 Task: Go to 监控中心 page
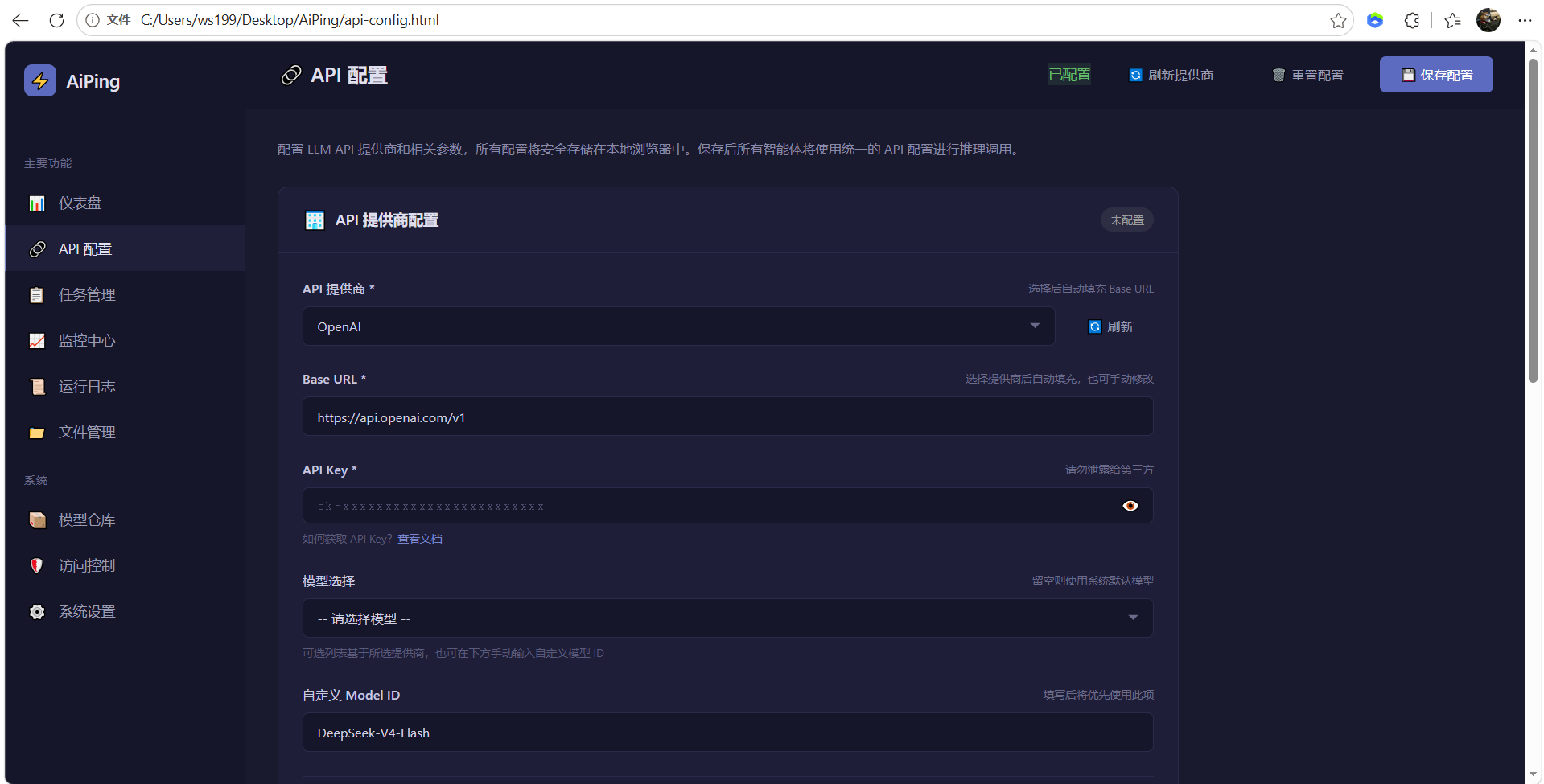[x=125, y=341]
